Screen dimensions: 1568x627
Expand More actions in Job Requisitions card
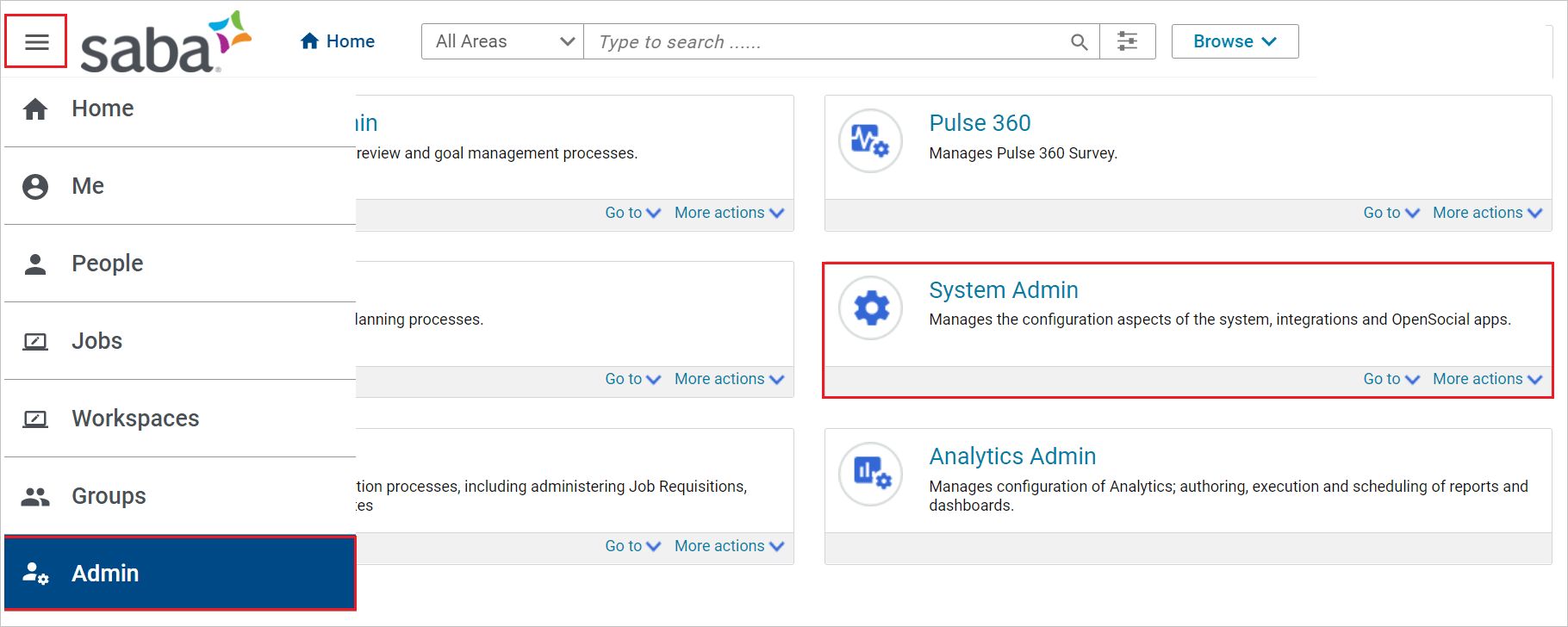(729, 546)
